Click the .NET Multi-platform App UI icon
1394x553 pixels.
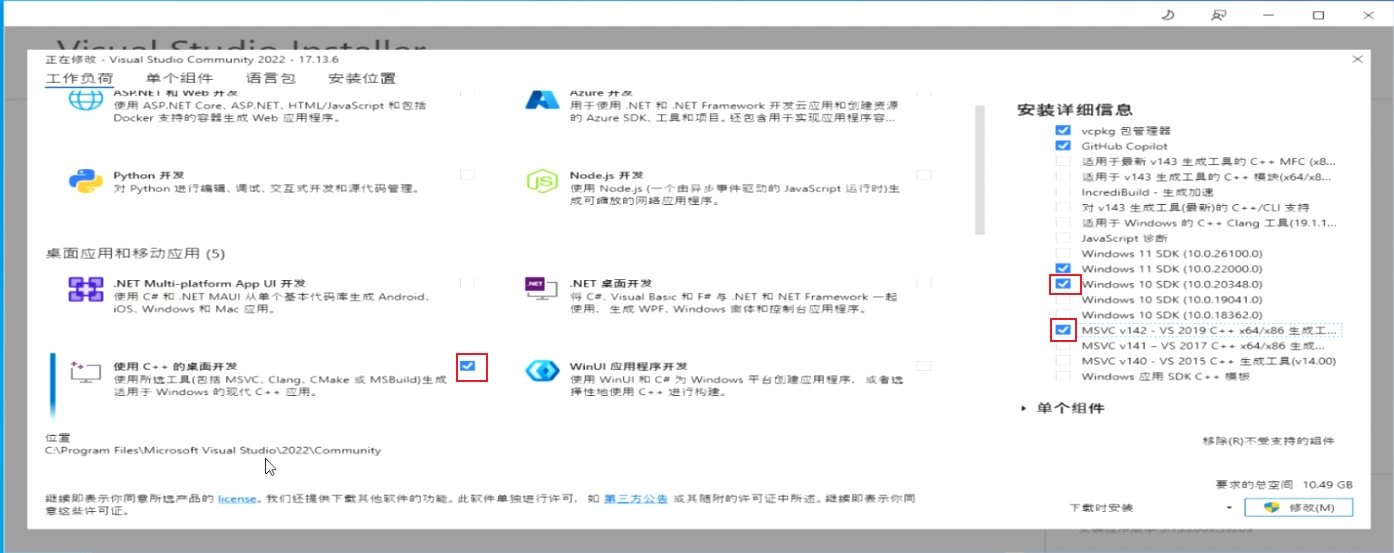click(x=86, y=290)
